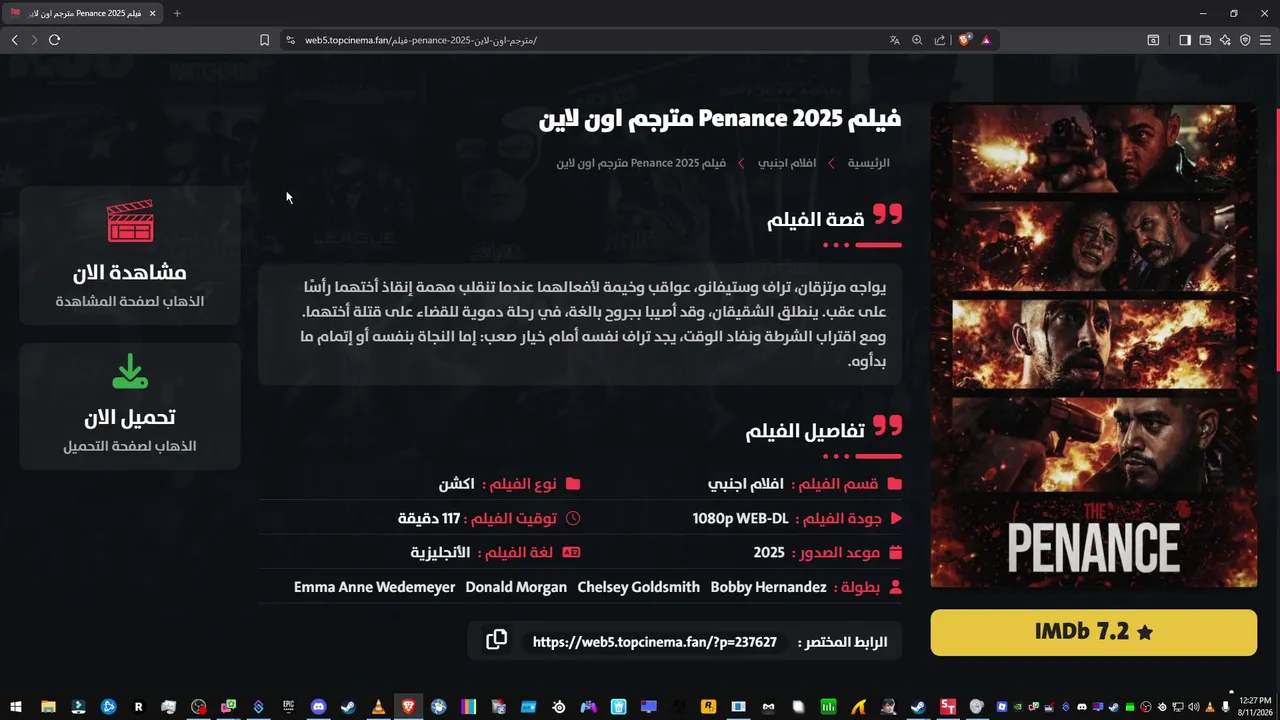Click the section value افلام اجنبي in details
Viewport: 1280px width, 720px height.
click(746, 484)
